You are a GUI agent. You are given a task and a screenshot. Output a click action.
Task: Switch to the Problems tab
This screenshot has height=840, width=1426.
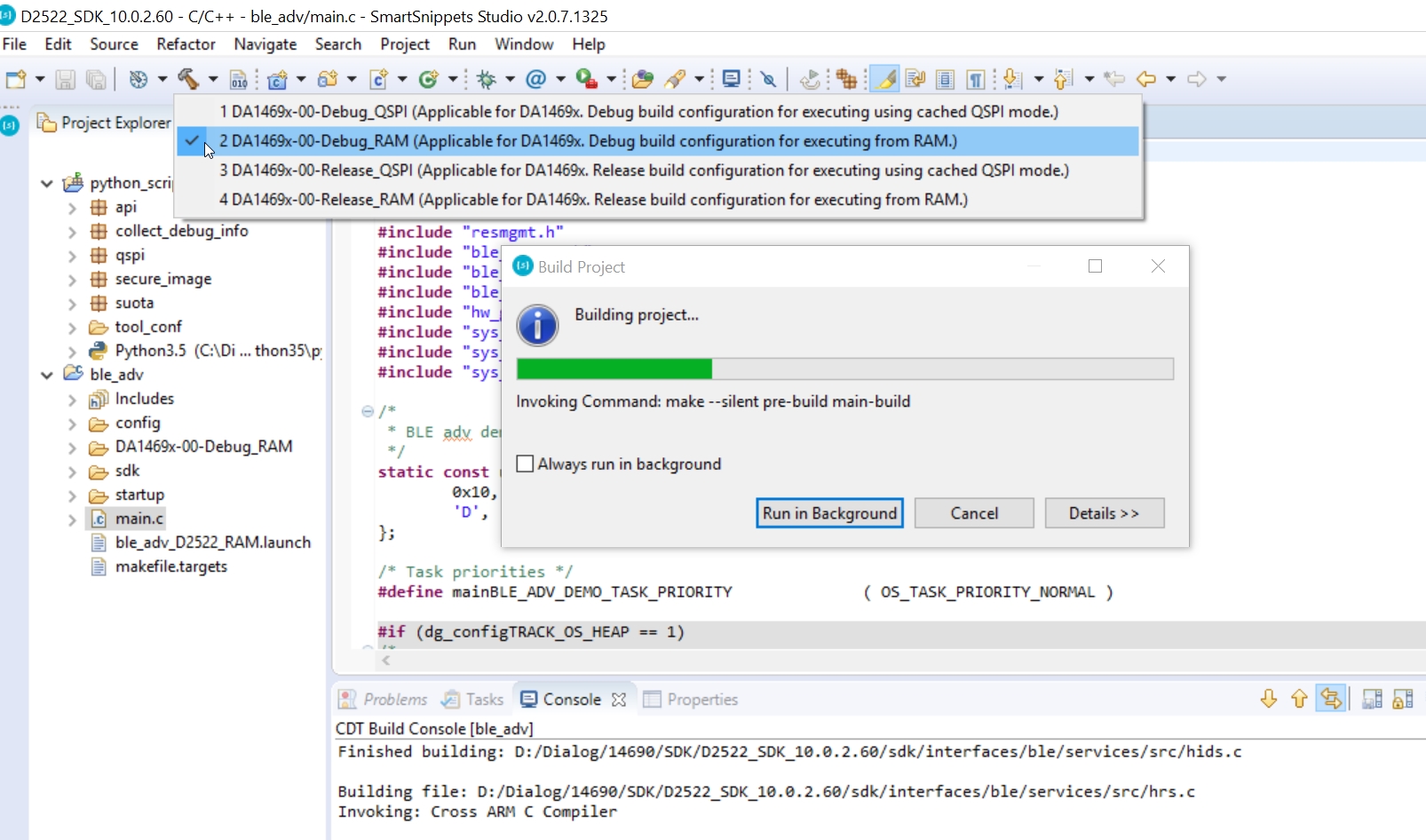pyautogui.click(x=383, y=700)
